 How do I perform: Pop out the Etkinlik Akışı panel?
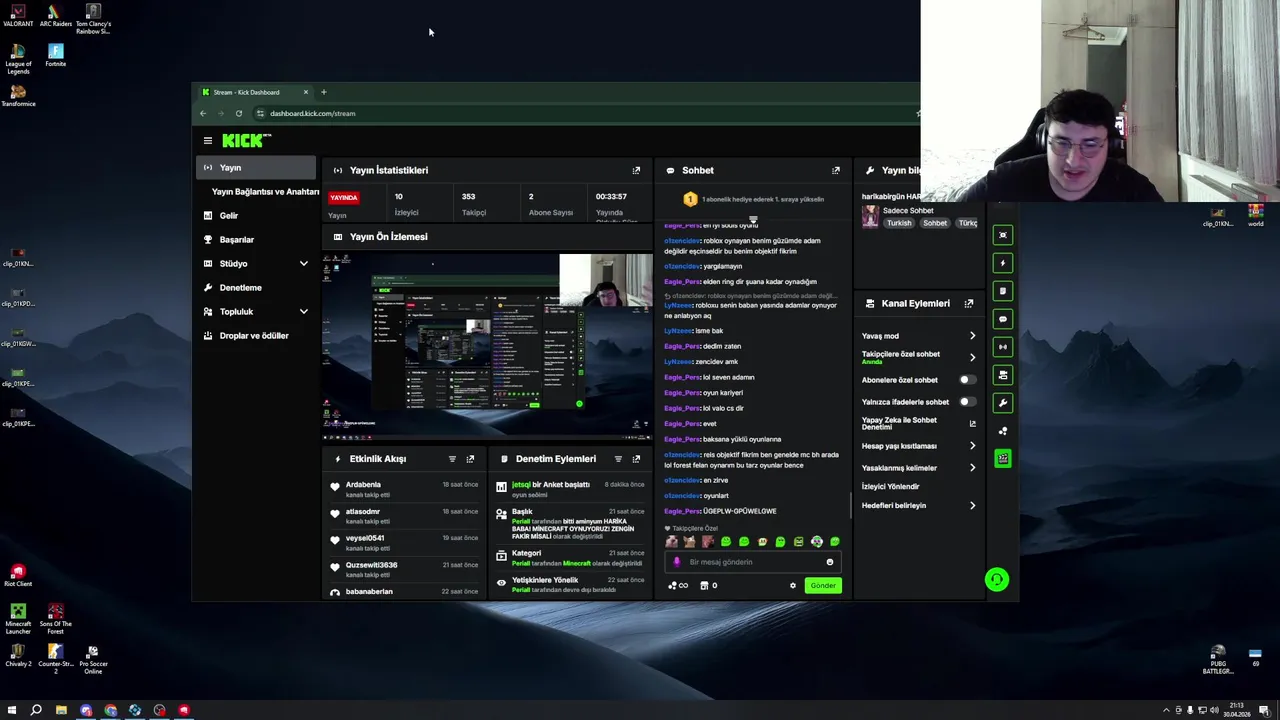(x=470, y=459)
